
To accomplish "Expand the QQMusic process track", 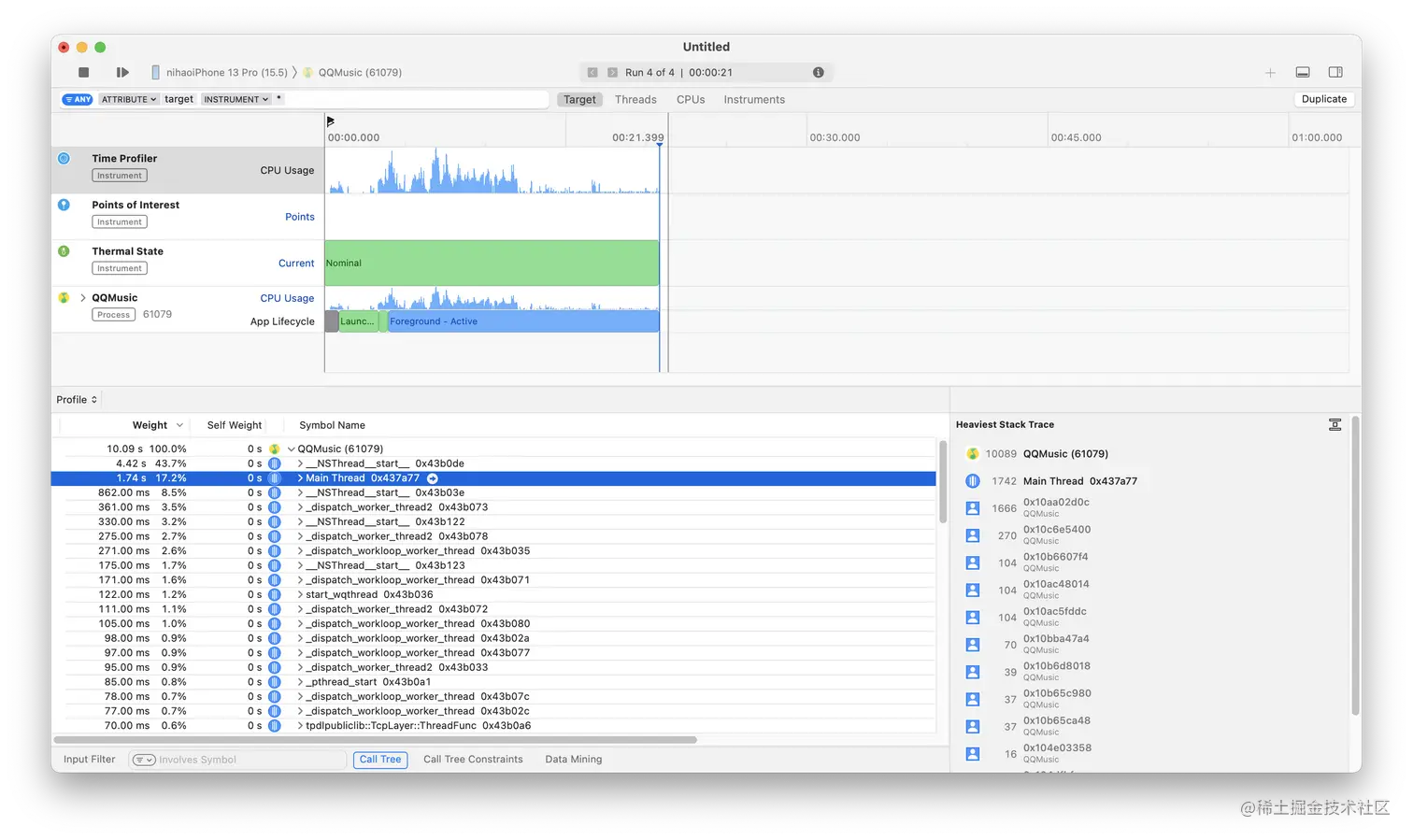I will point(83,298).
